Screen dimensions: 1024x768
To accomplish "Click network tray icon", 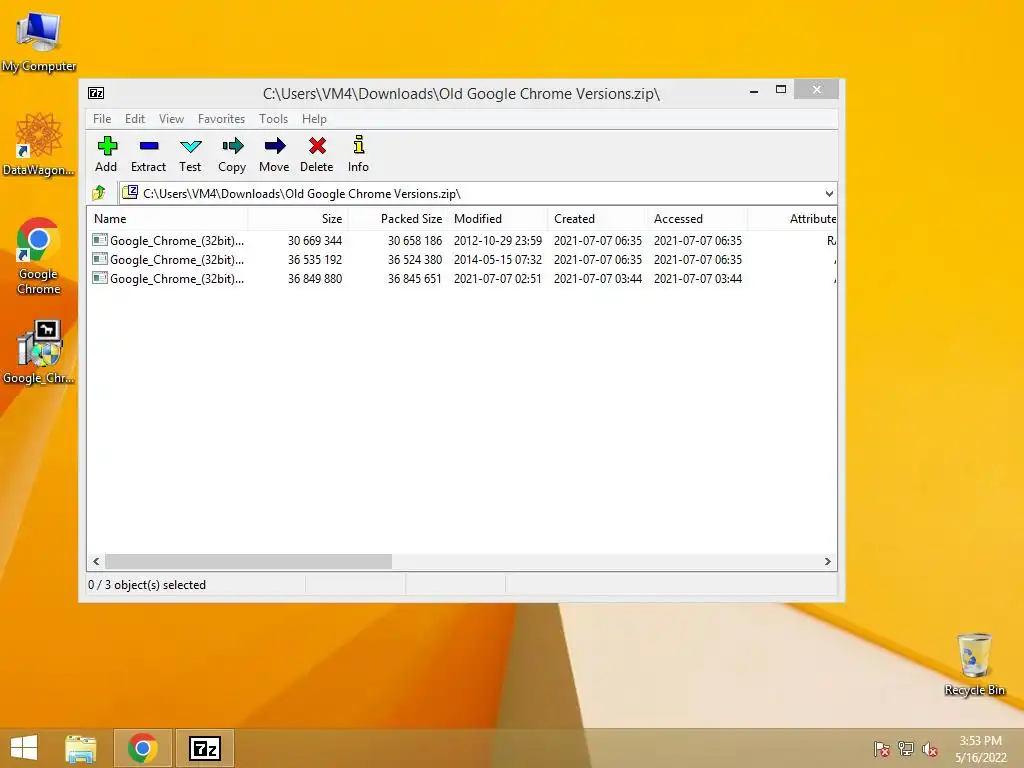I will [x=906, y=749].
